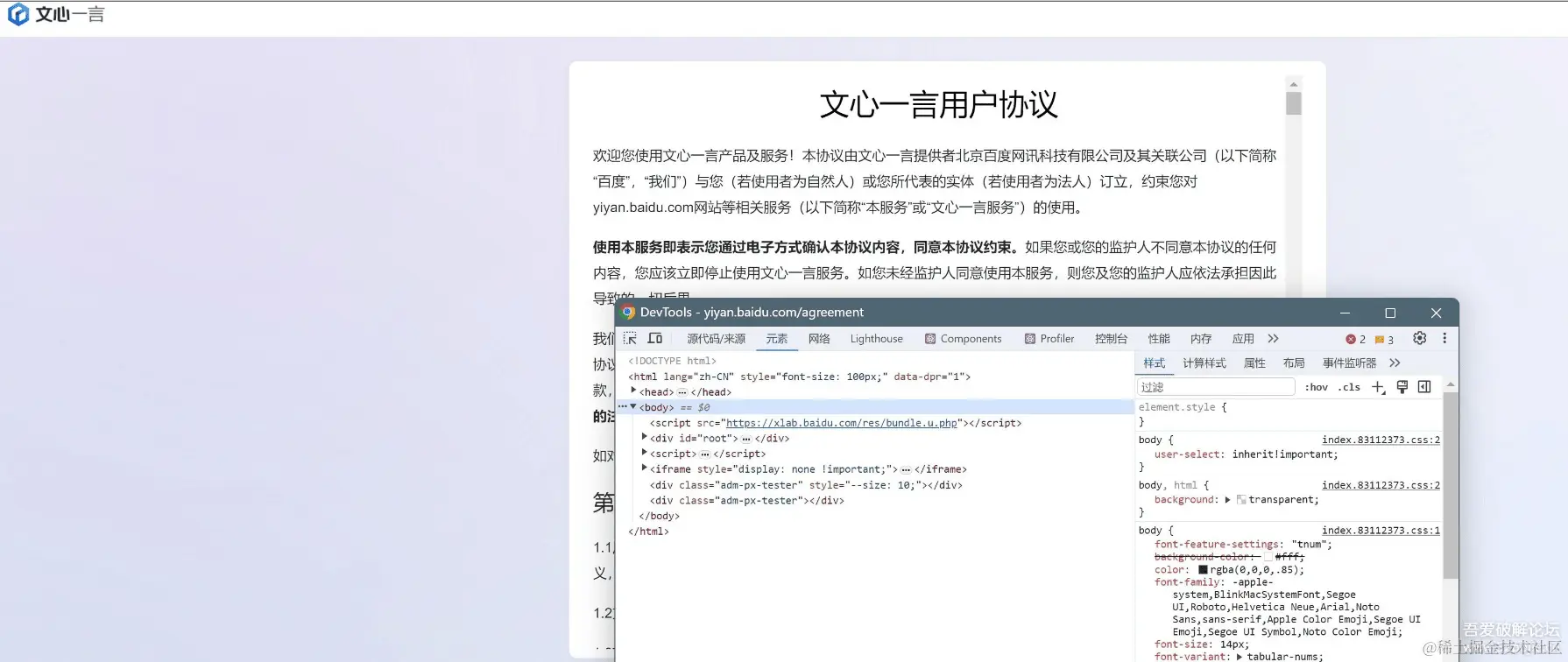The image size is (1568, 662).
Task: Open the DevTools three-dot customize menu
Action: 1444,338
